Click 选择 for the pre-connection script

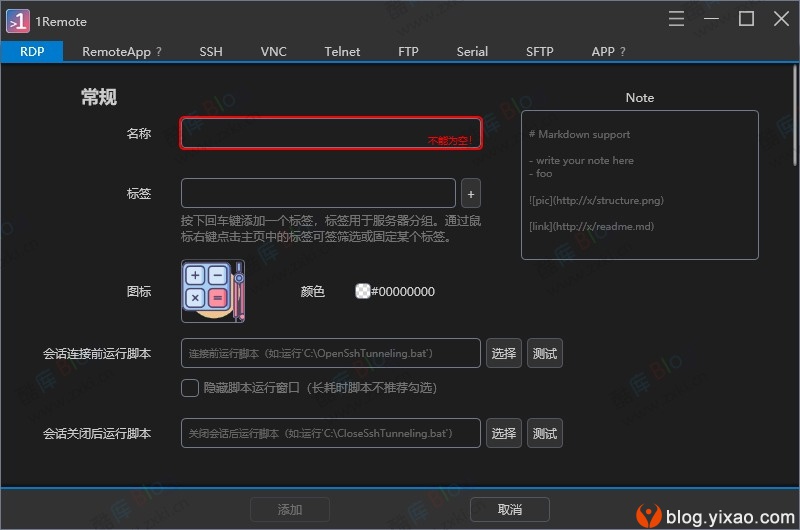pos(504,353)
